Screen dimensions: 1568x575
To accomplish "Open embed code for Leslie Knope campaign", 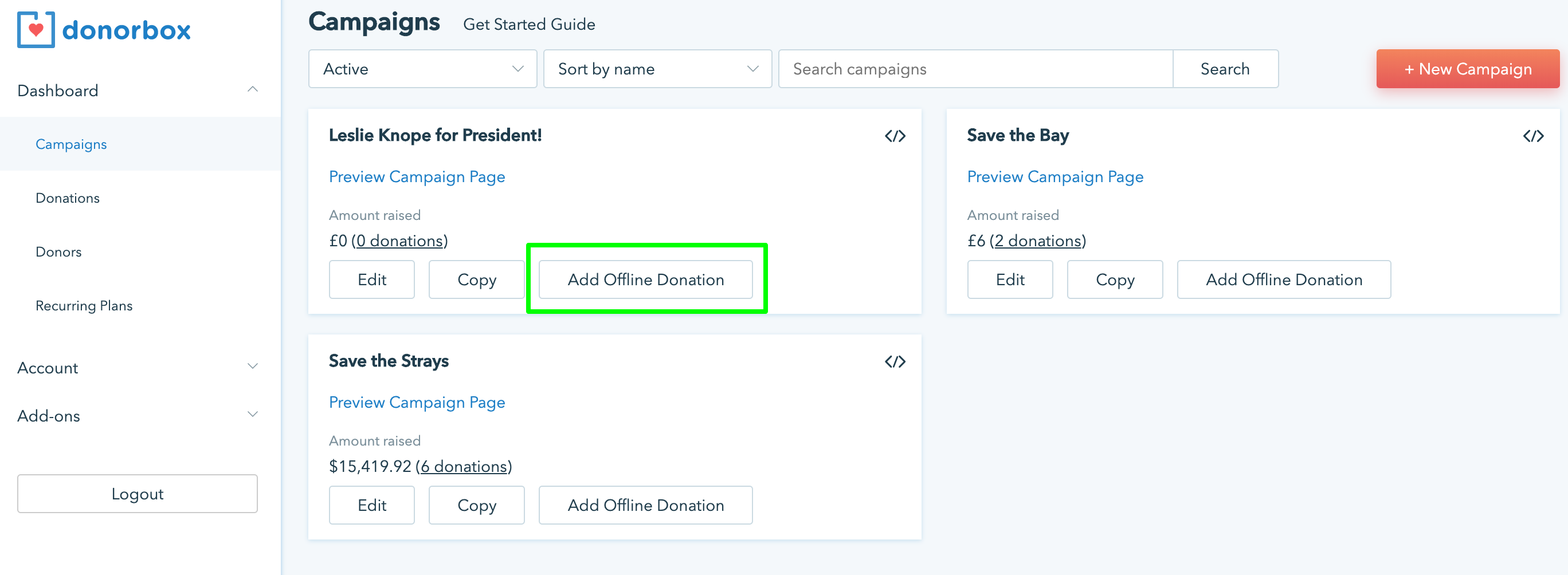I will click(x=895, y=136).
